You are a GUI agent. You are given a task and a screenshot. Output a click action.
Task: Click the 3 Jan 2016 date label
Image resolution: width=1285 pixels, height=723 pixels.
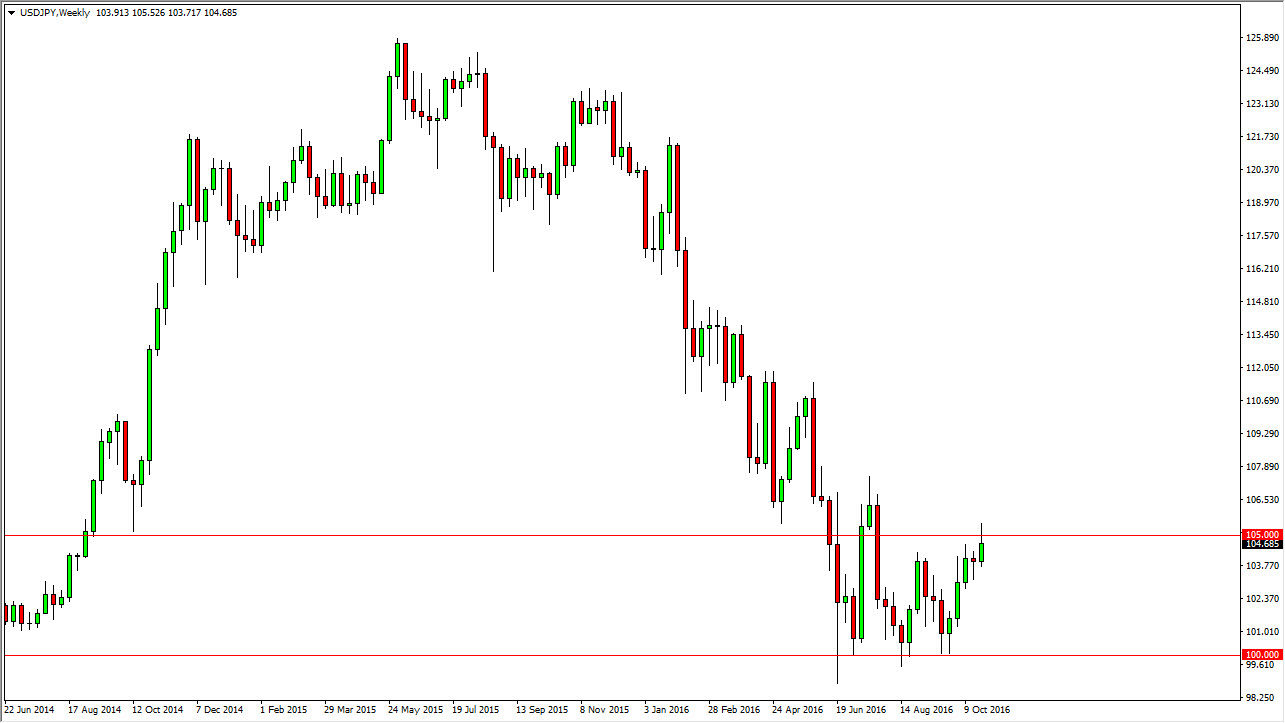click(665, 709)
